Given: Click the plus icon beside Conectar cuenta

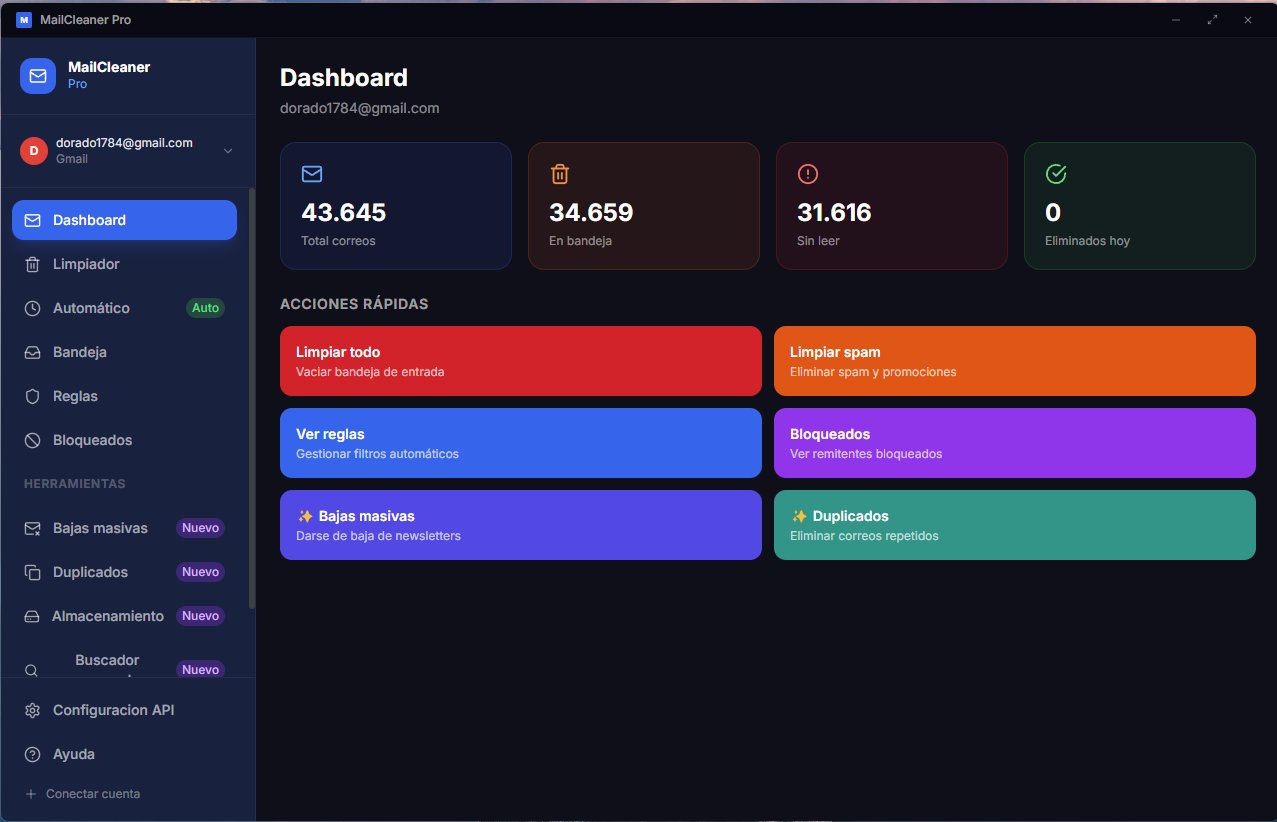Looking at the screenshot, I should [31, 794].
